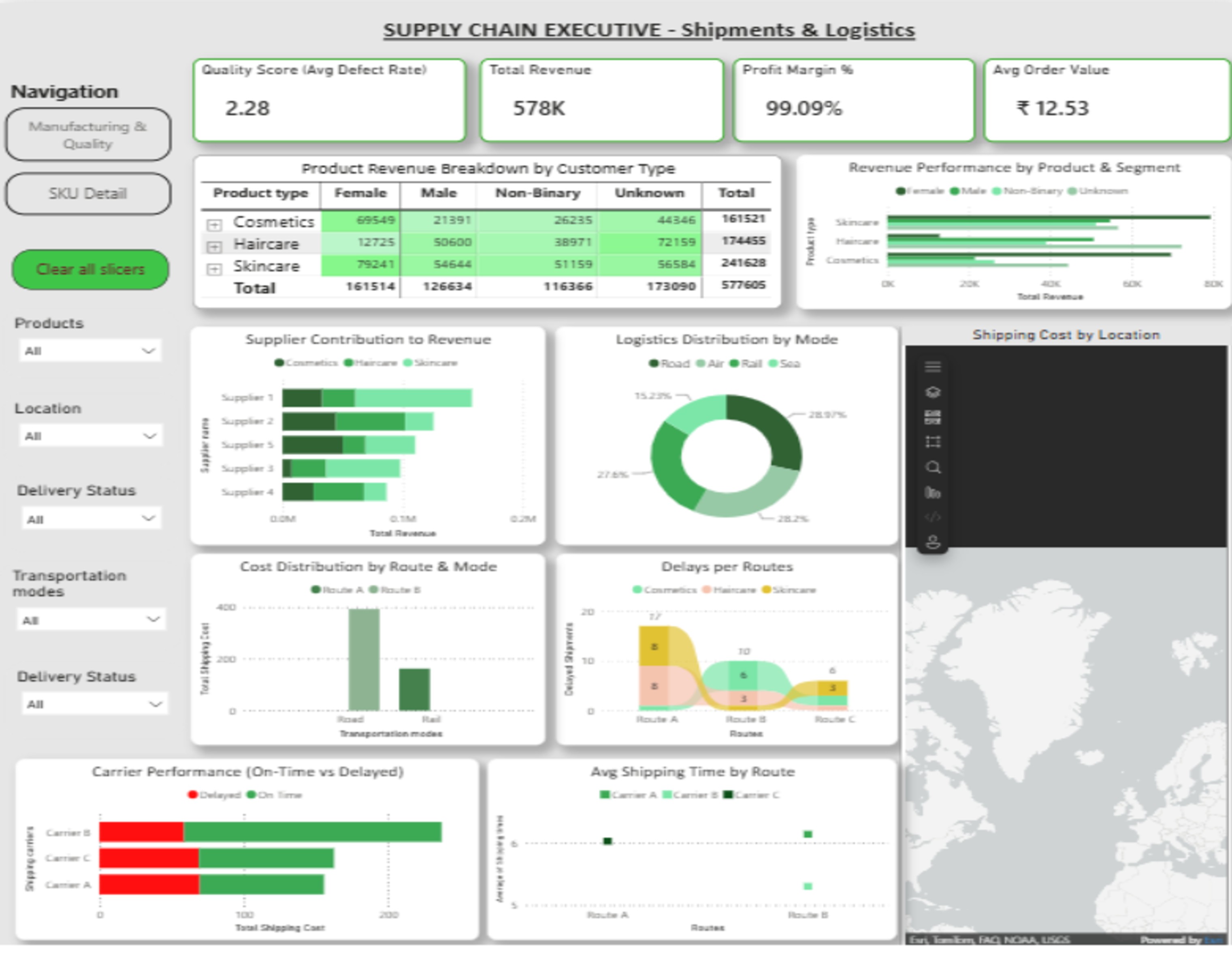Image resolution: width=1232 pixels, height=956 pixels.
Task: Click the code brackets icon on map
Action: tap(932, 517)
